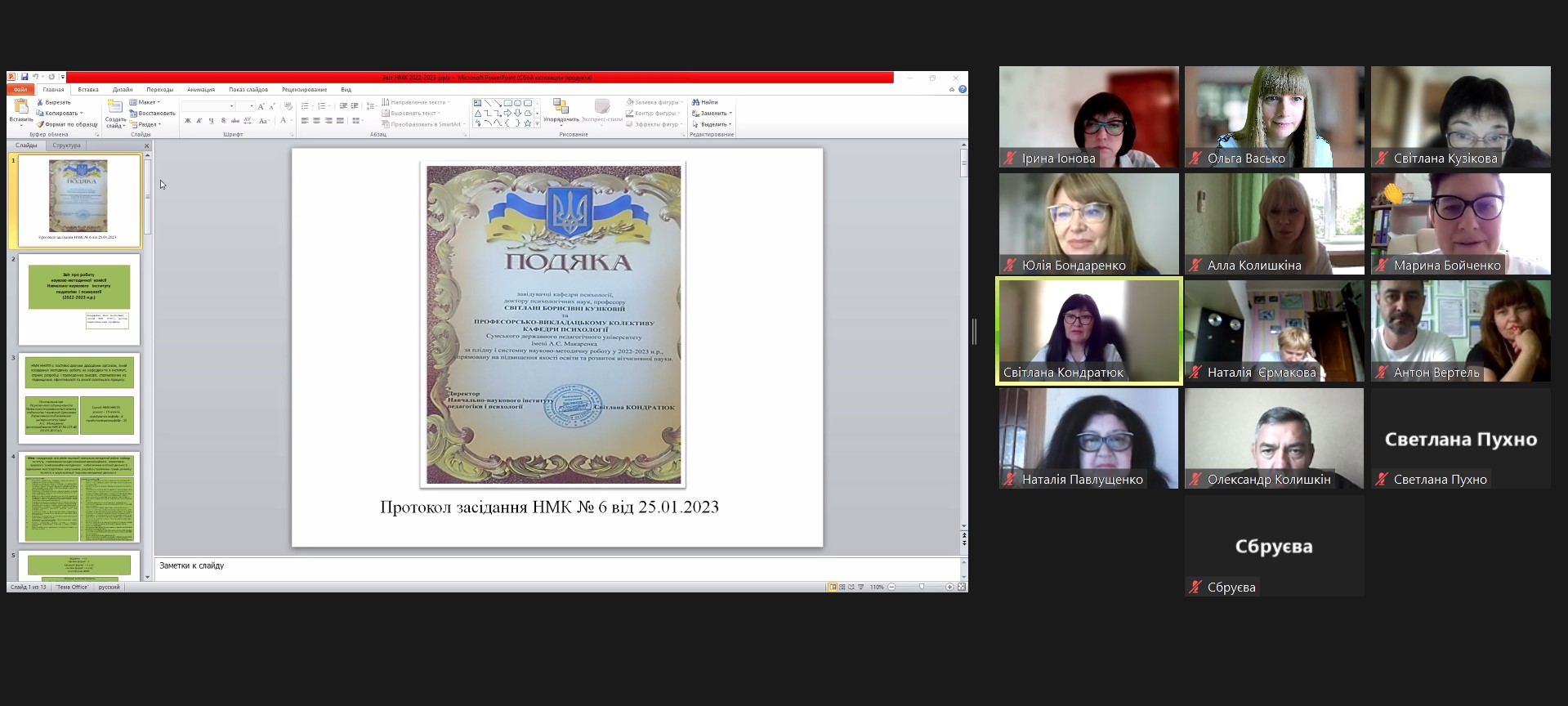Screen dimensions: 1568x706
Task: Click Создать слайд new slide icon
Action: coord(115,107)
